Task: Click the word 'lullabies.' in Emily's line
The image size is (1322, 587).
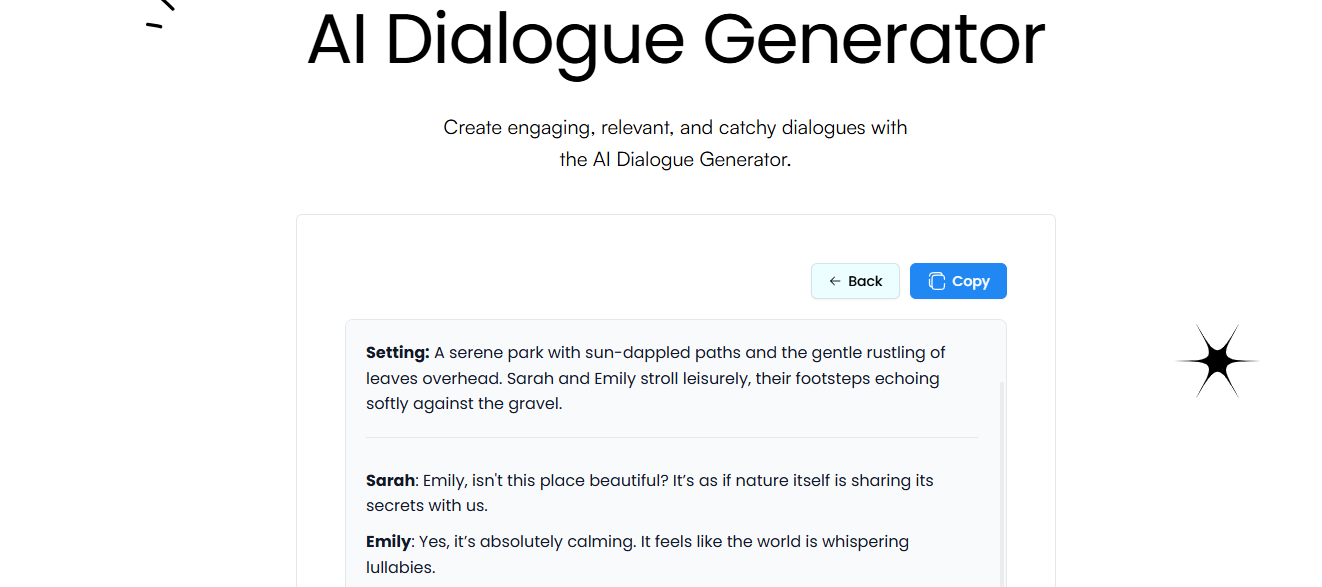Action: point(400,567)
